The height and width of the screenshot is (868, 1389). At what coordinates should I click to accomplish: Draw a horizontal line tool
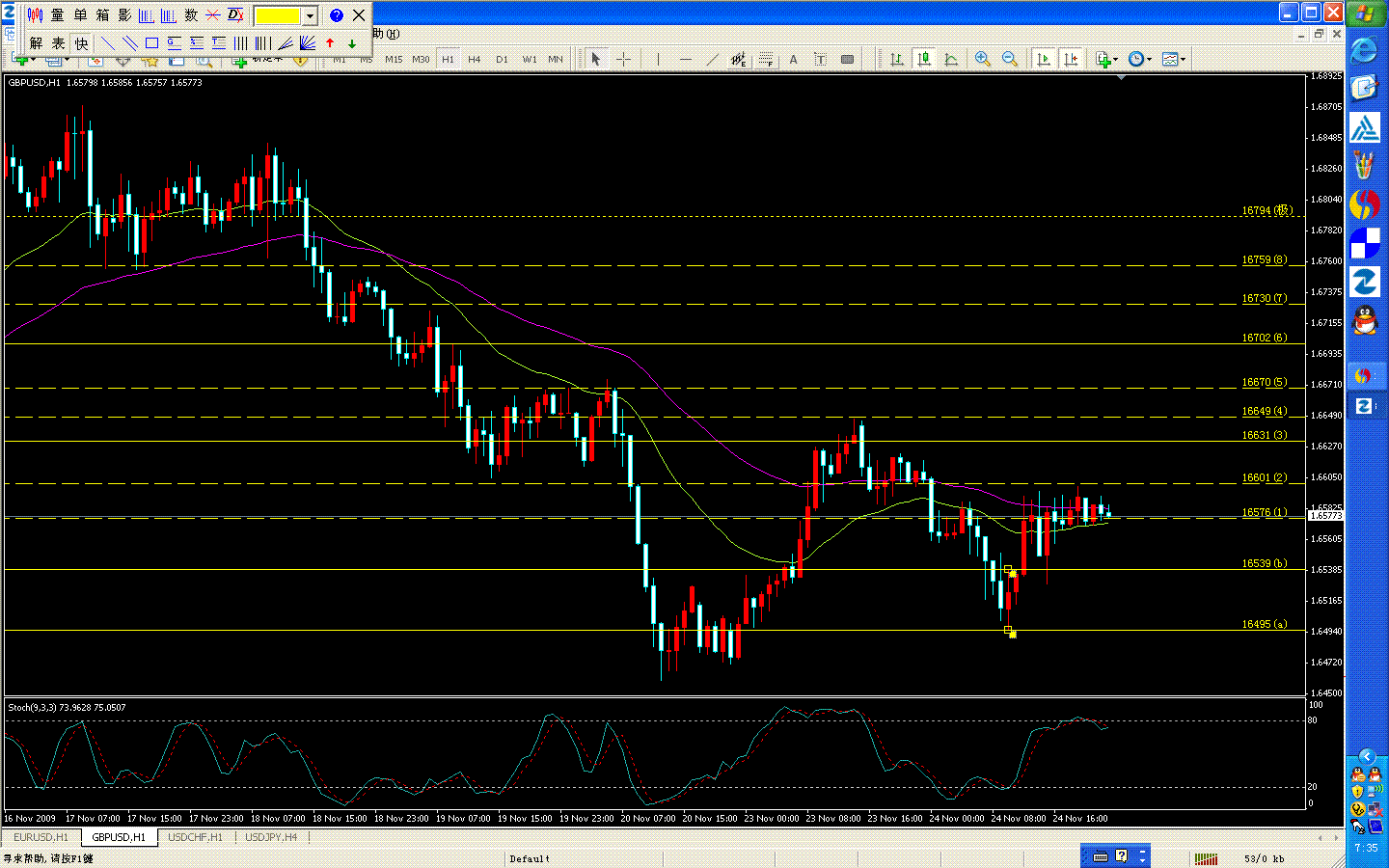[x=686, y=60]
